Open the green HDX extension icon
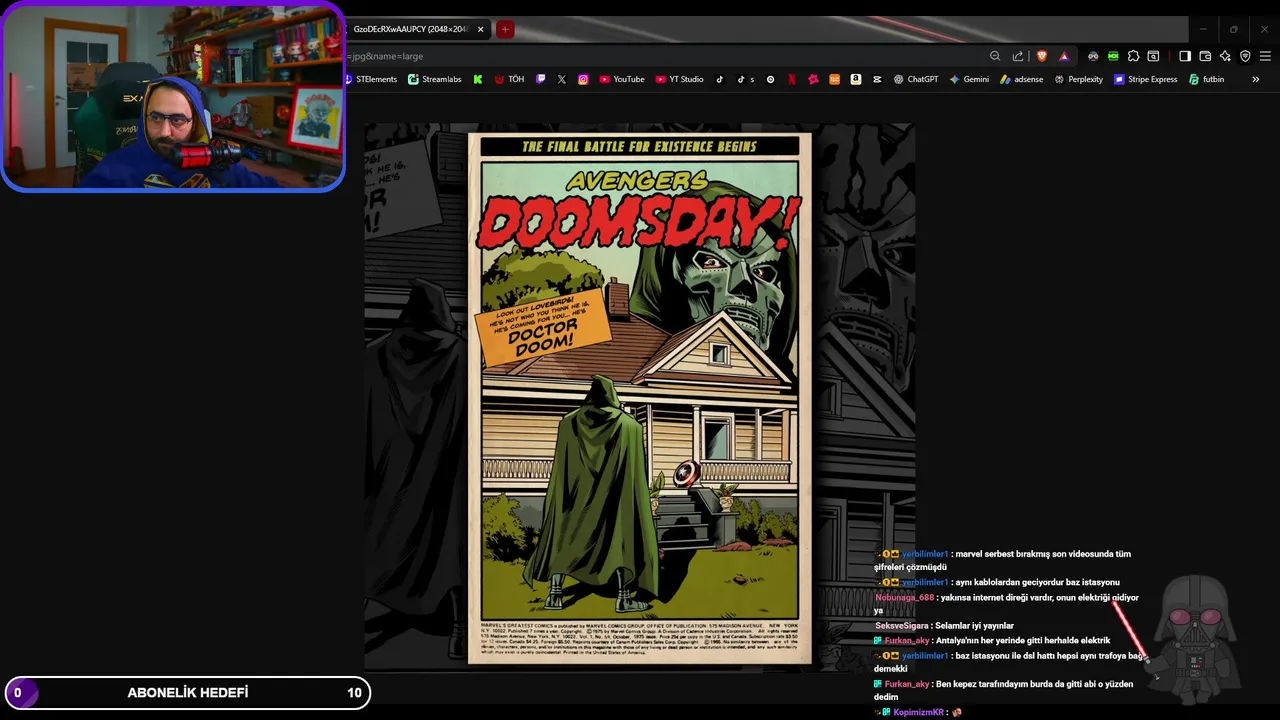Viewport: 1280px width, 720px height. [x=1113, y=56]
